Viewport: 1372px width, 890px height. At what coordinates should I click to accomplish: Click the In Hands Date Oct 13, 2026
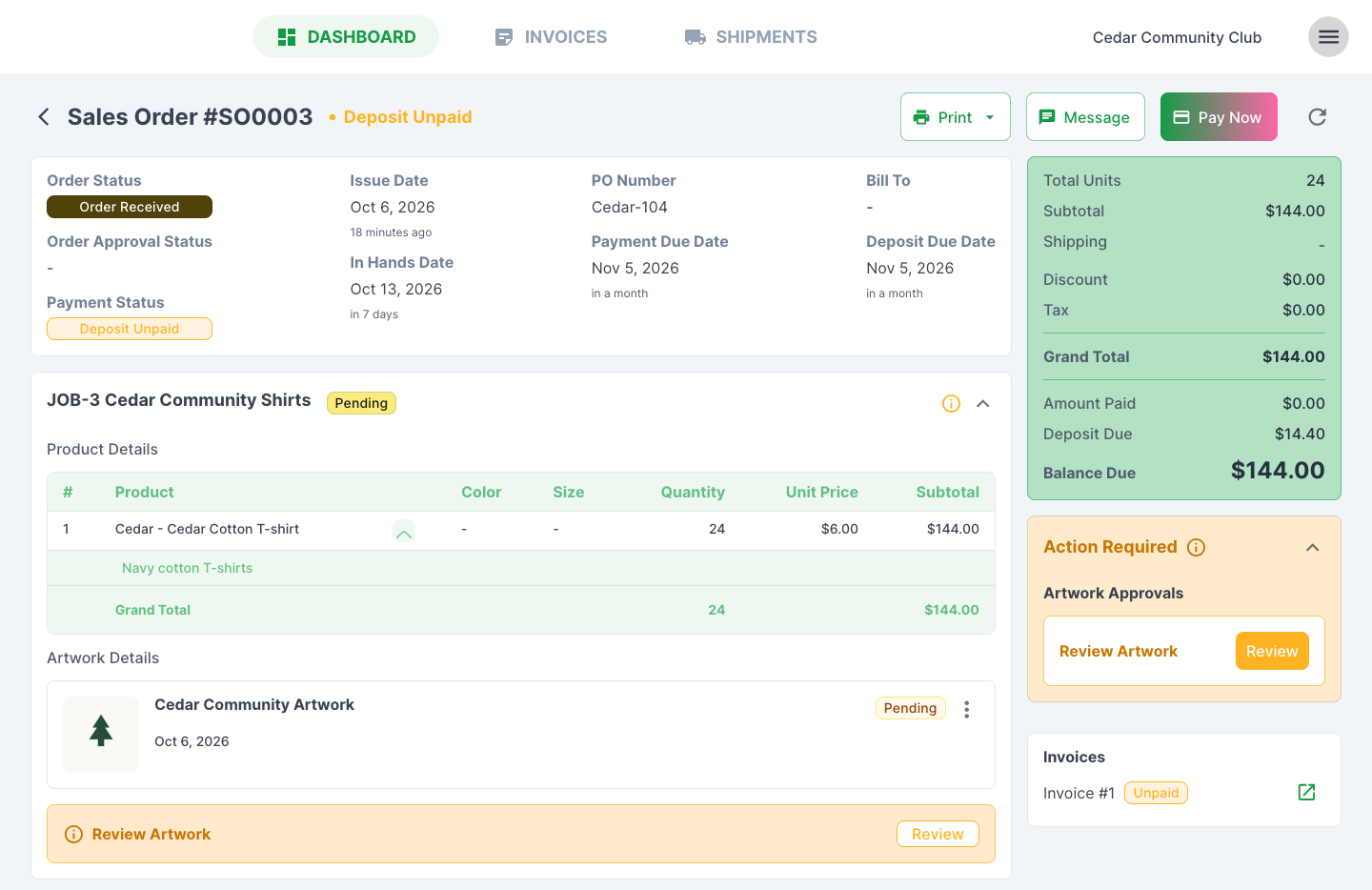(x=396, y=290)
